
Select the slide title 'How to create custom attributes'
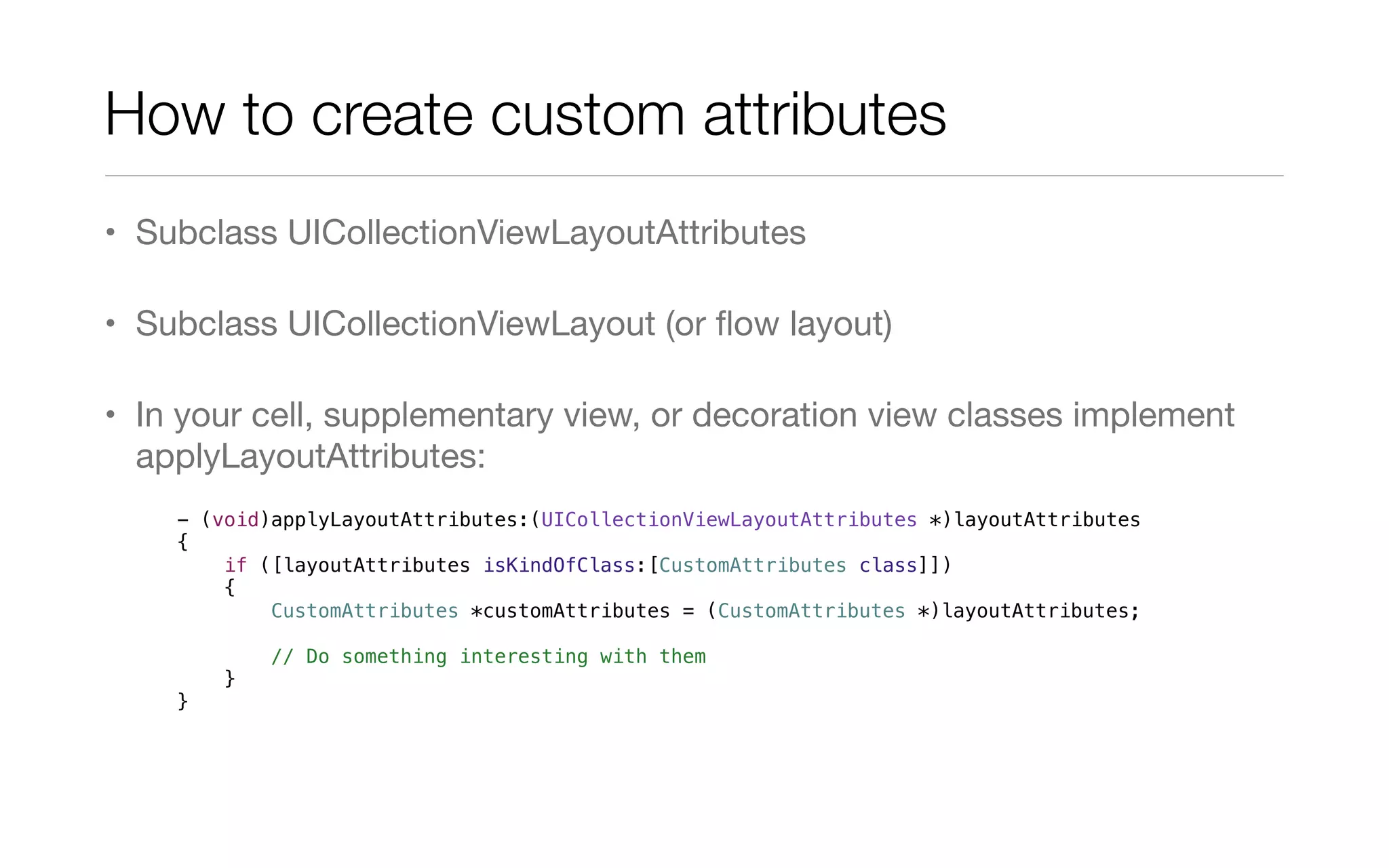pyautogui.click(x=526, y=114)
